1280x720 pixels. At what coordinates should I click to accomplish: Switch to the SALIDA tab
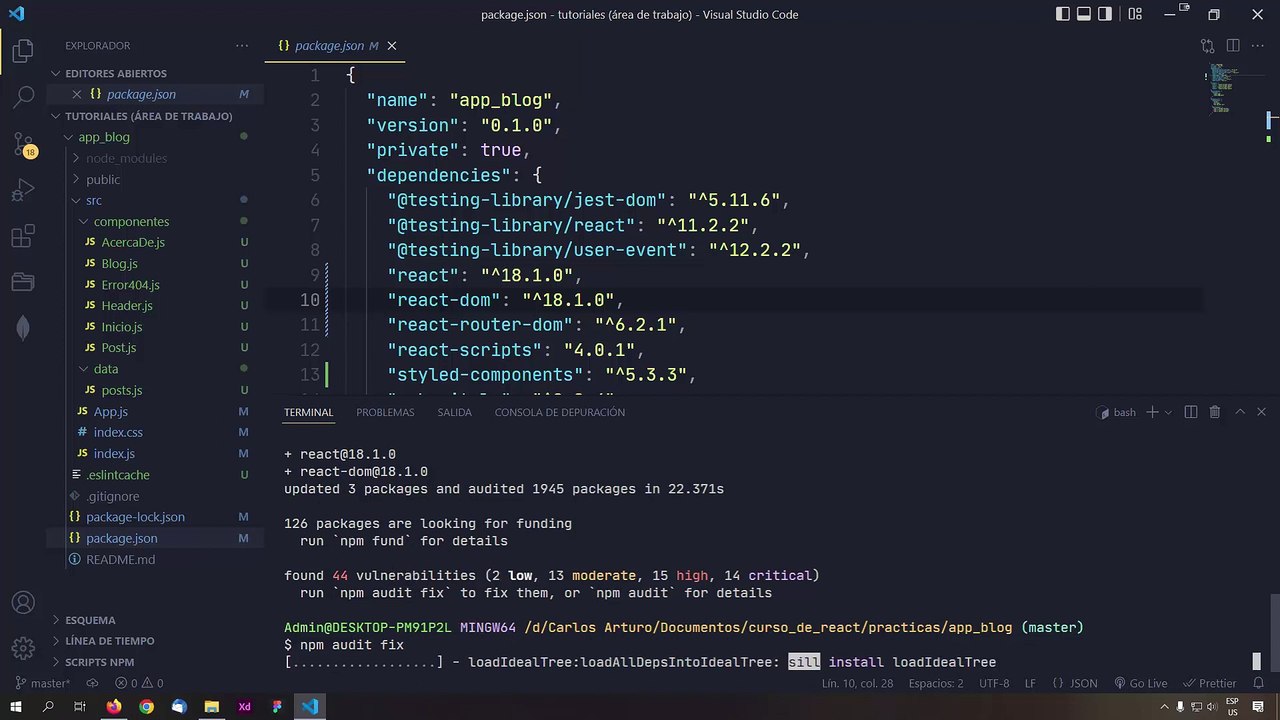[x=454, y=412]
